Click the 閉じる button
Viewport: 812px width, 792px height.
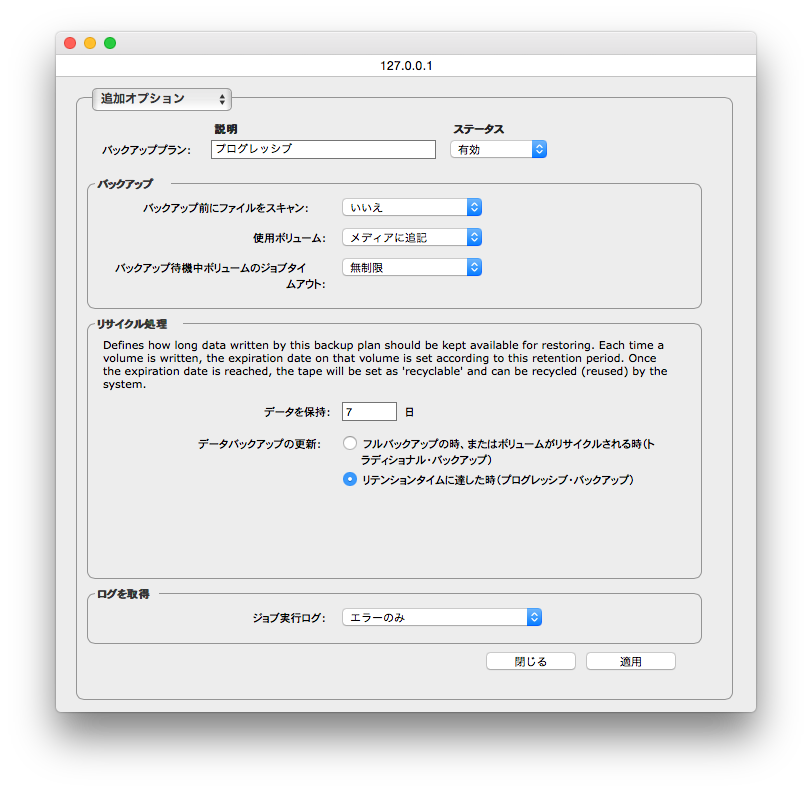(x=530, y=661)
